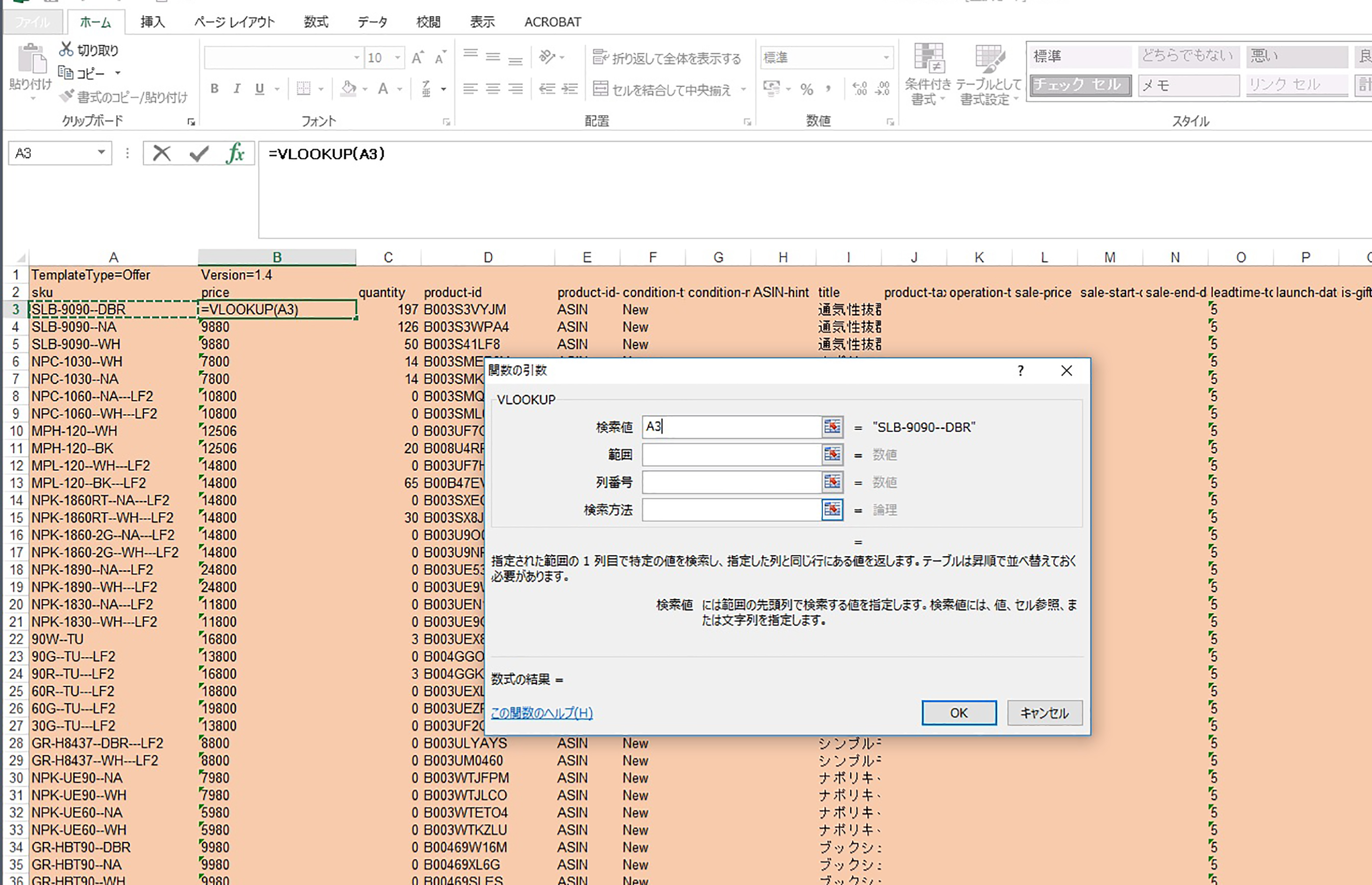Center text horizontally in the ribbon
The image size is (1372, 885).
(493, 88)
